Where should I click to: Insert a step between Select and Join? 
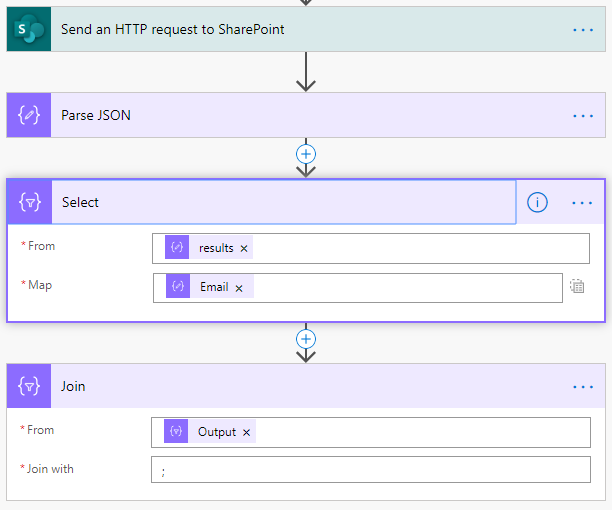click(306, 339)
